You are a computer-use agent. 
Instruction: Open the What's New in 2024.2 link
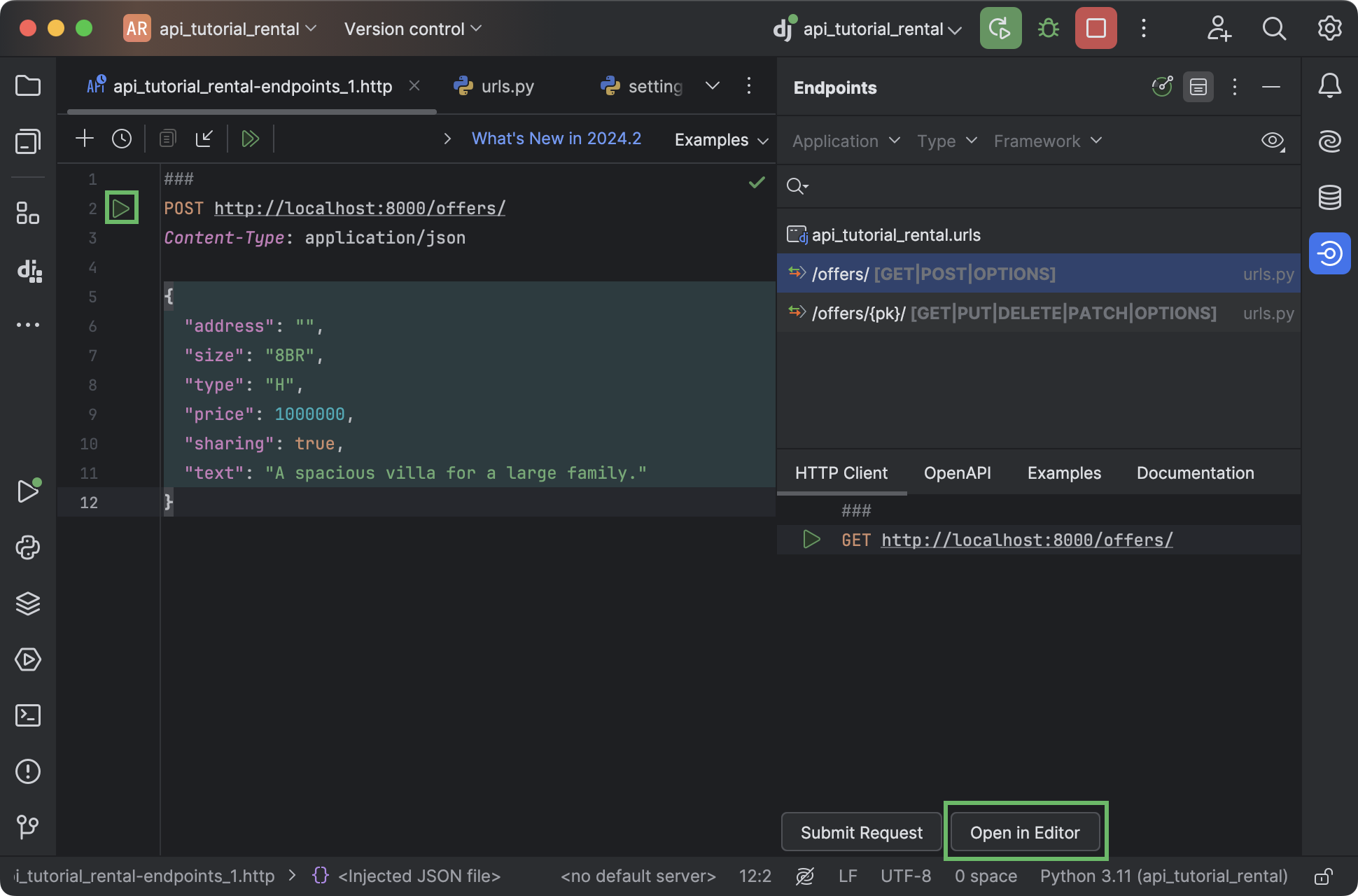556,138
